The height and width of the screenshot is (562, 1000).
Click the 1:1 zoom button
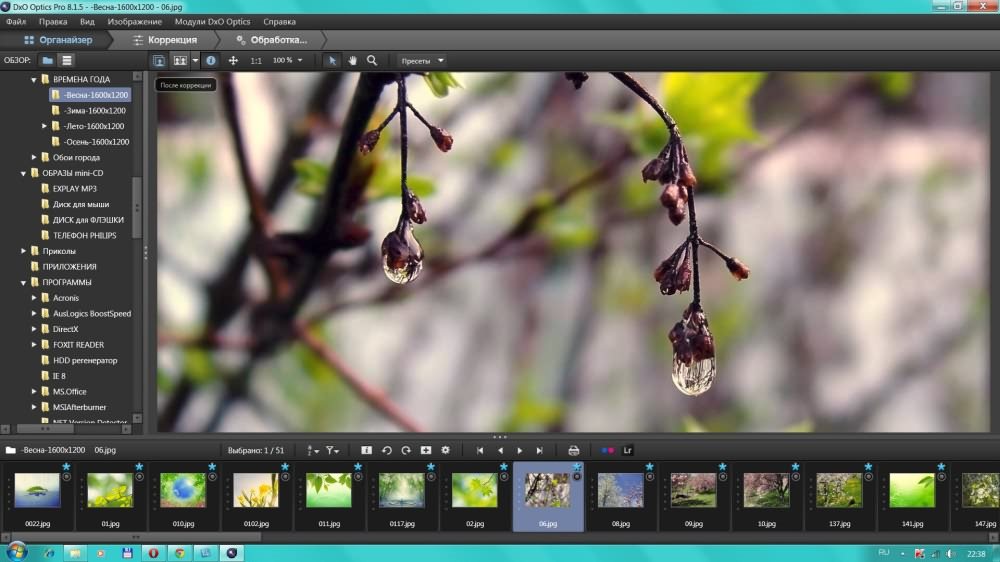tap(256, 60)
